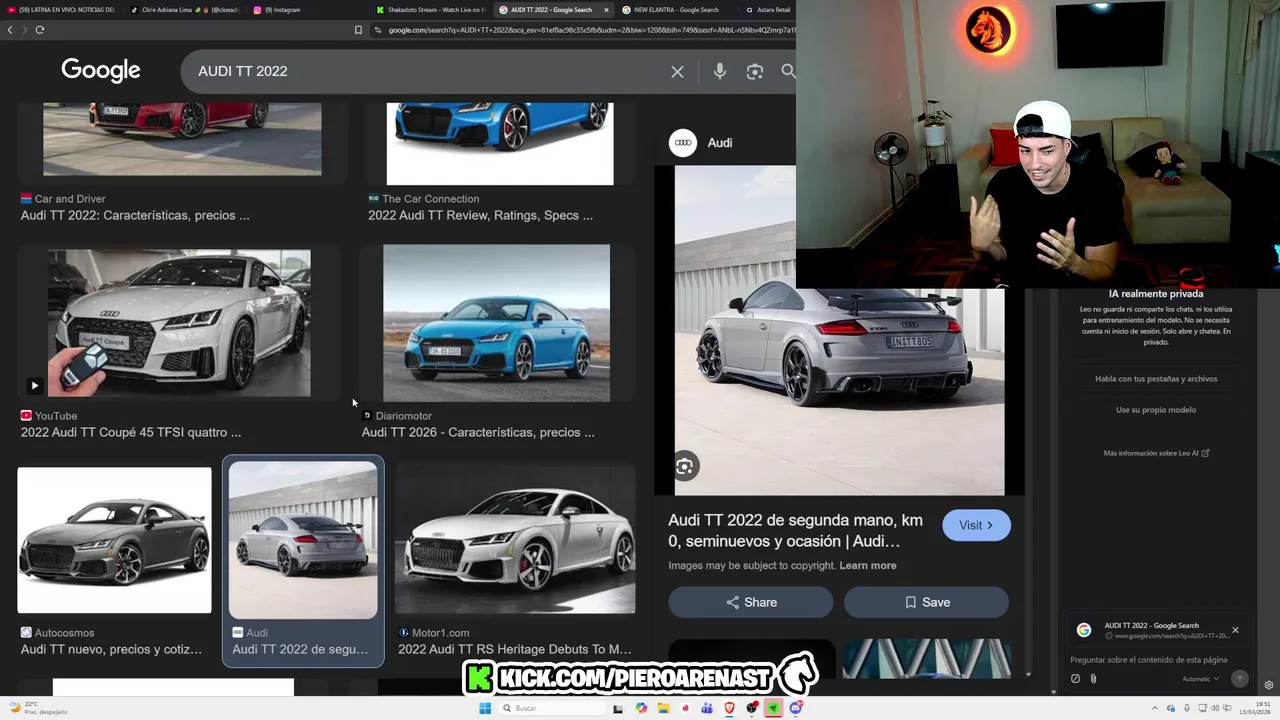This screenshot has width=1280, height=720.
Task: Open Audi TT nuevo, precios y cotiz title
Action: pyautogui.click(x=111, y=649)
